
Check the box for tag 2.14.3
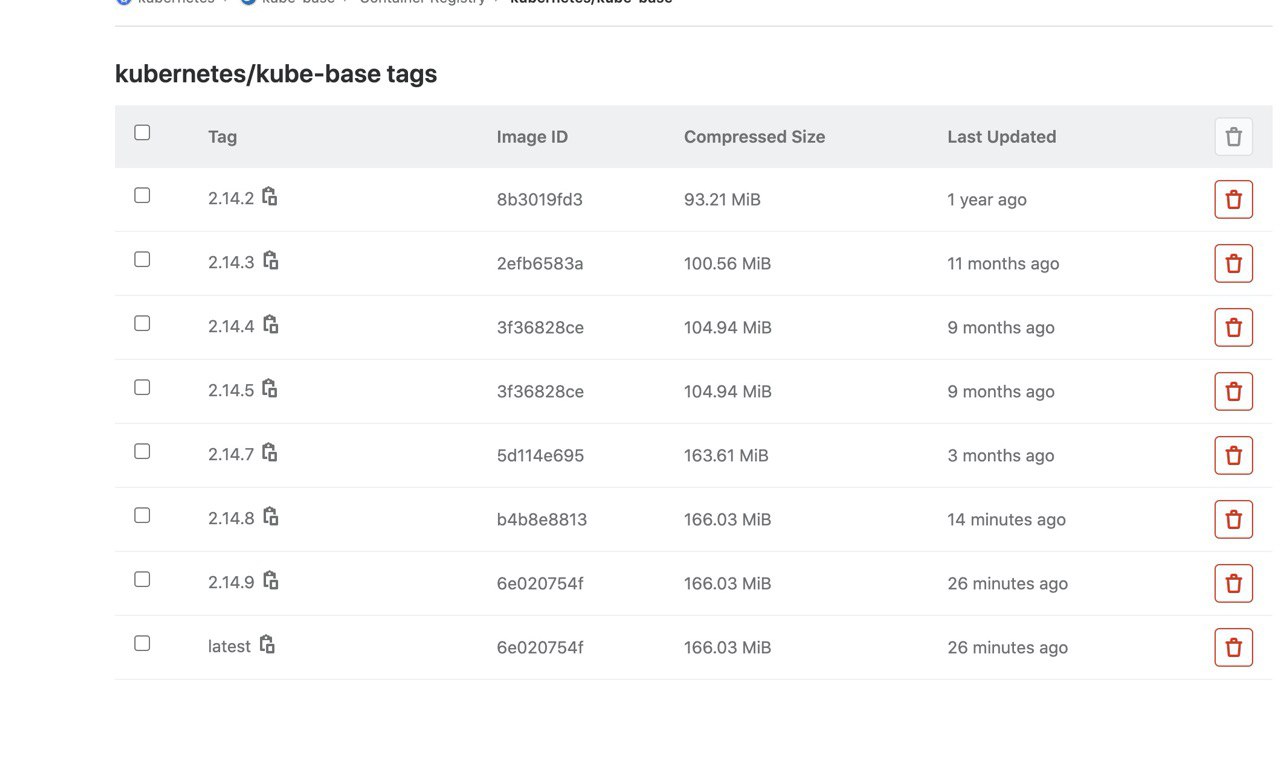point(142,260)
